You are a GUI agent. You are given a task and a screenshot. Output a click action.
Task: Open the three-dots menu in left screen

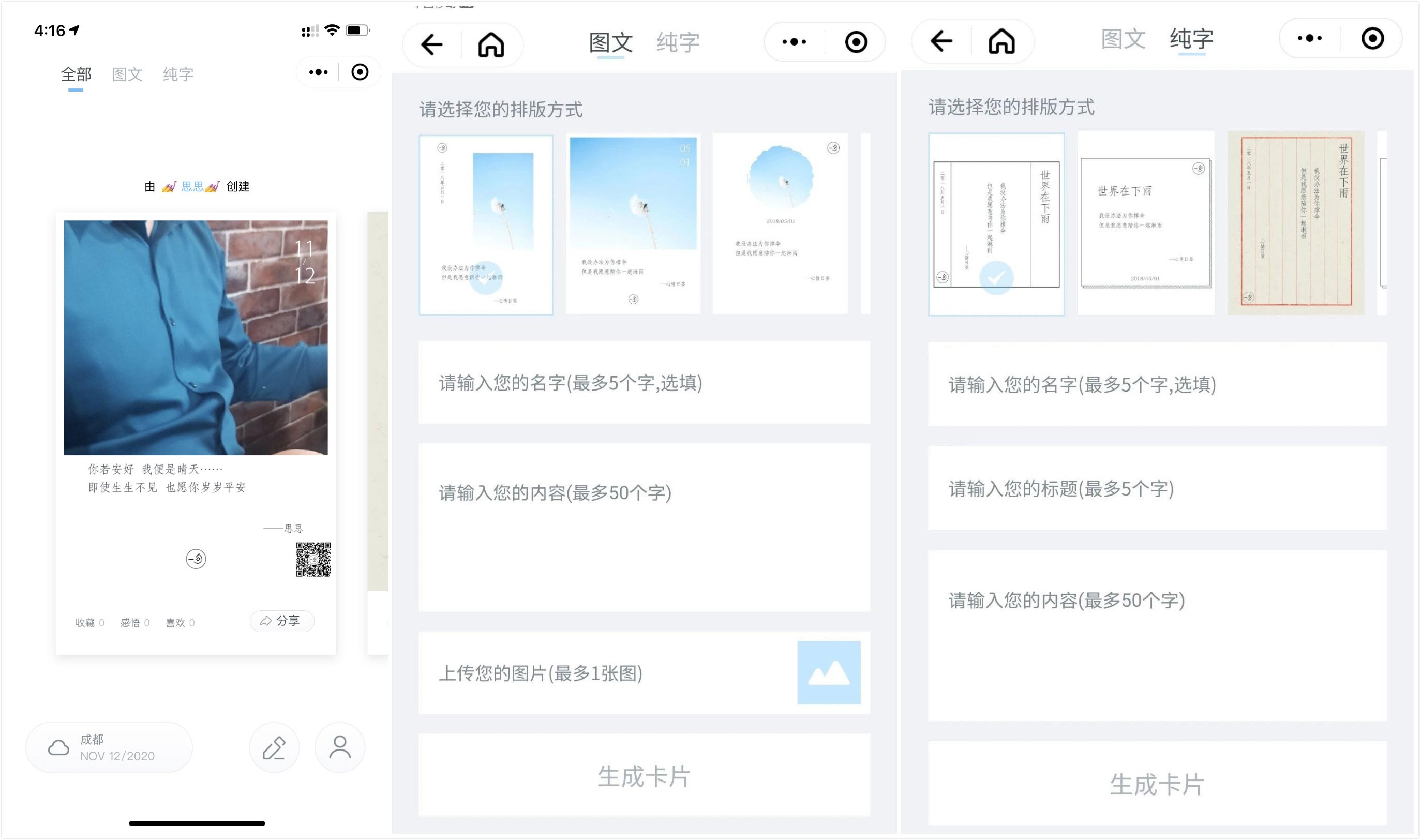[318, 72]
